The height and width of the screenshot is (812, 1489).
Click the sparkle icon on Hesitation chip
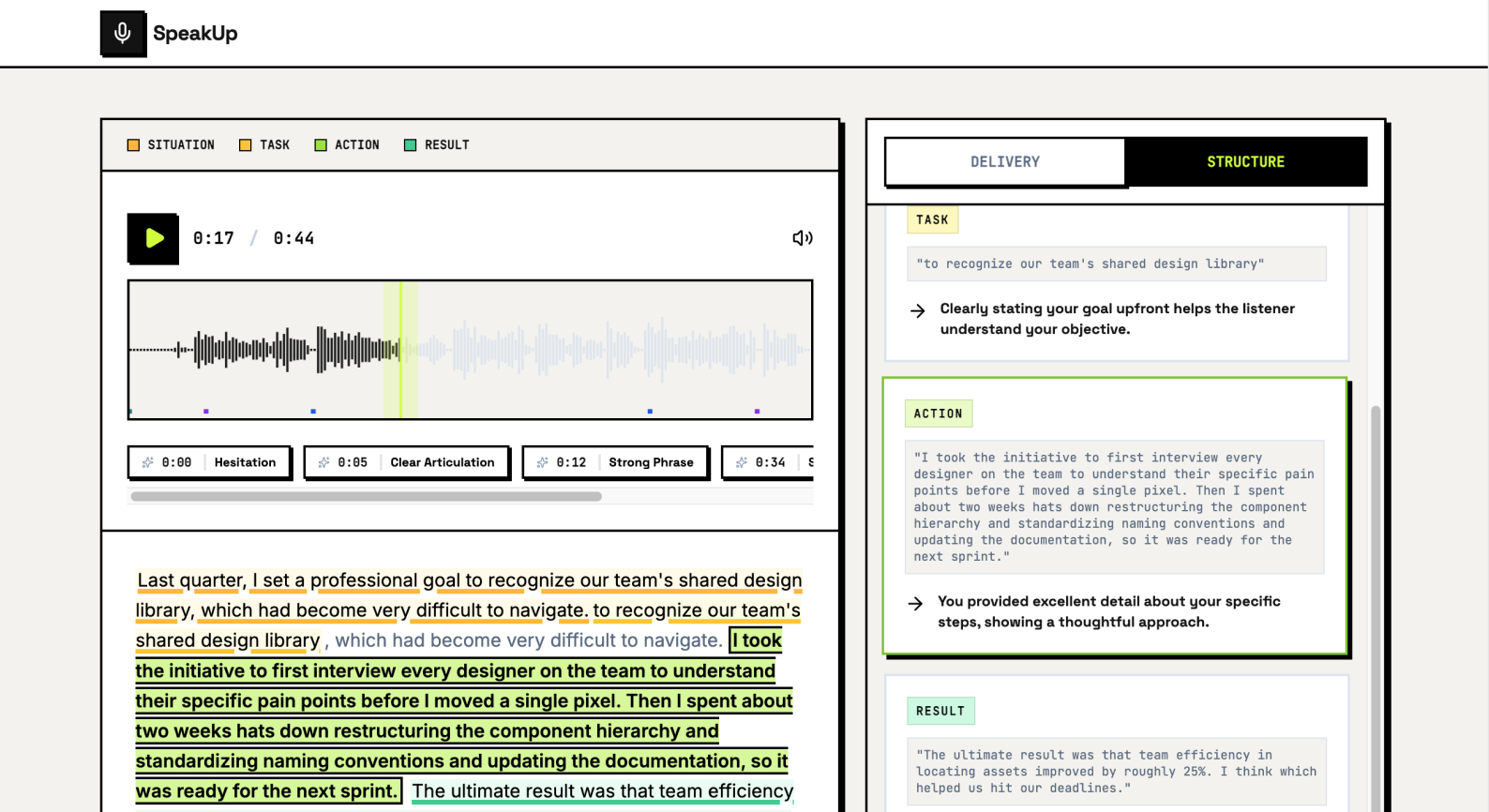[147, 462]
